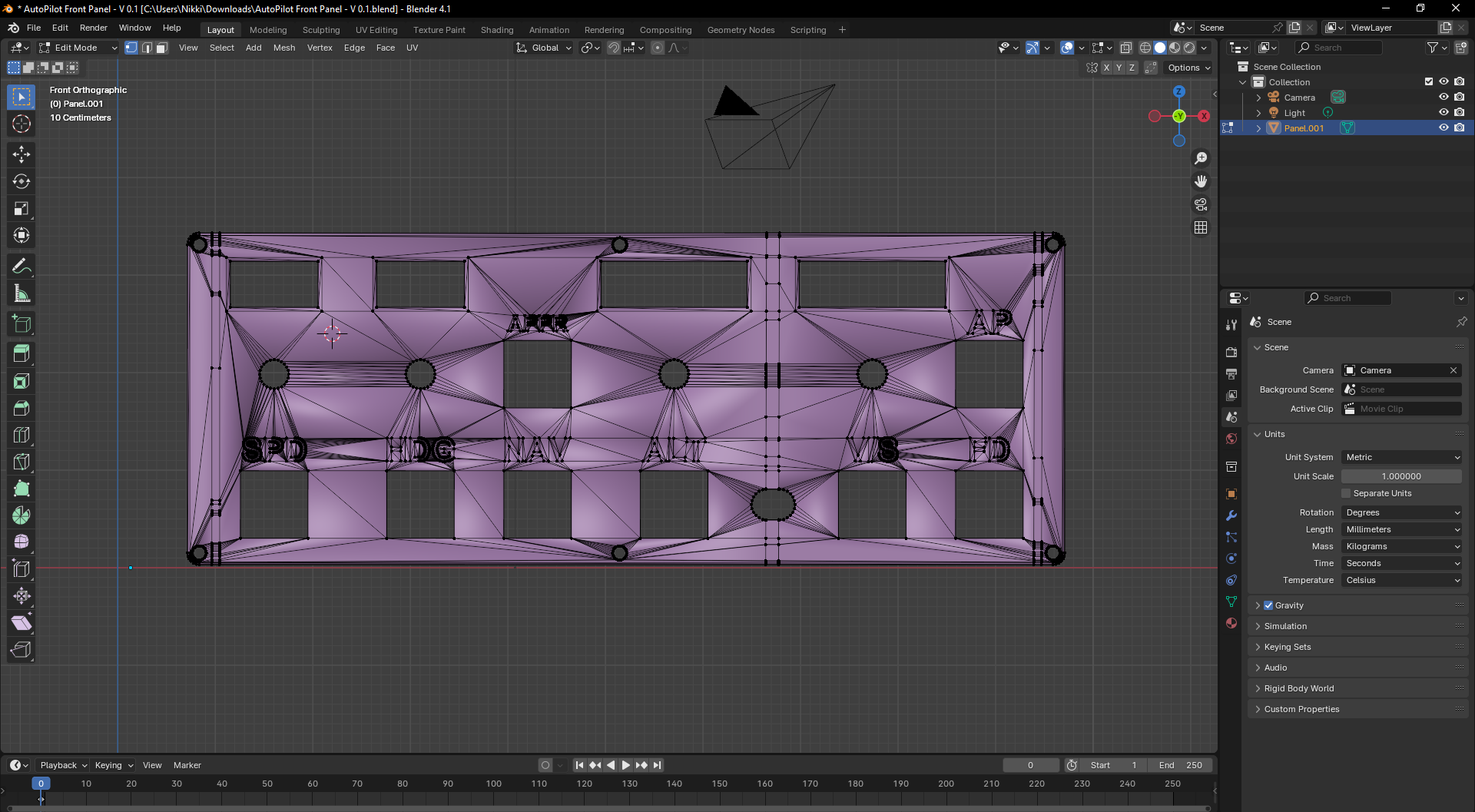The image size is (1475, 812).
Task: Switch to the Geometry Nodes workspace tab
Action: pyautogui.click(x=741, y=30)
